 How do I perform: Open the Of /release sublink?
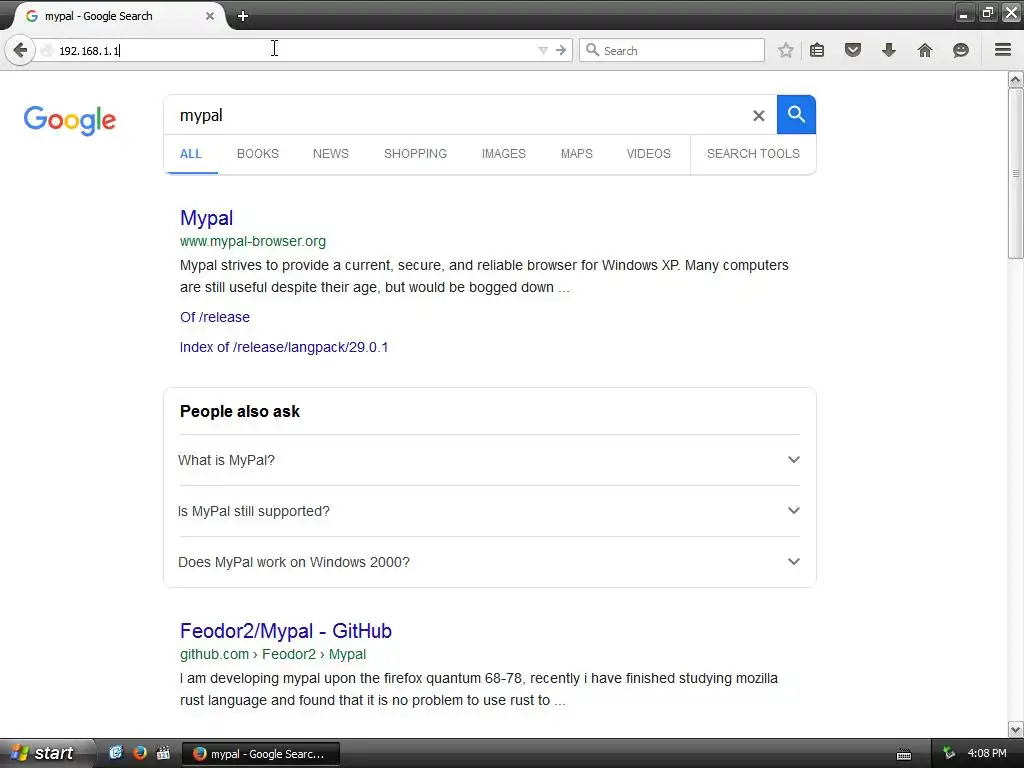(215, 317)
